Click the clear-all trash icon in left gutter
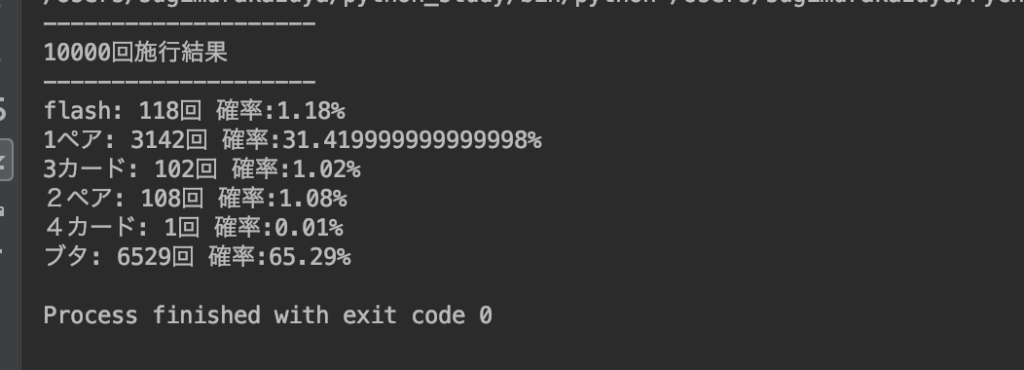The height and width of the screenshot is (370, 1024). [x=3, y=250]
